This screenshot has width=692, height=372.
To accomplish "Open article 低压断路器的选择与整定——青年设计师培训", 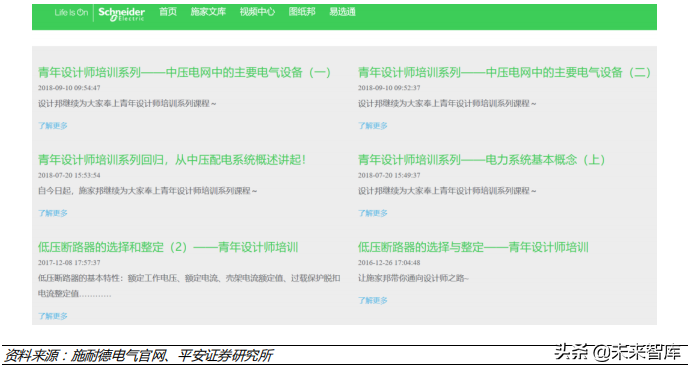I will click(x=473, y=247).
